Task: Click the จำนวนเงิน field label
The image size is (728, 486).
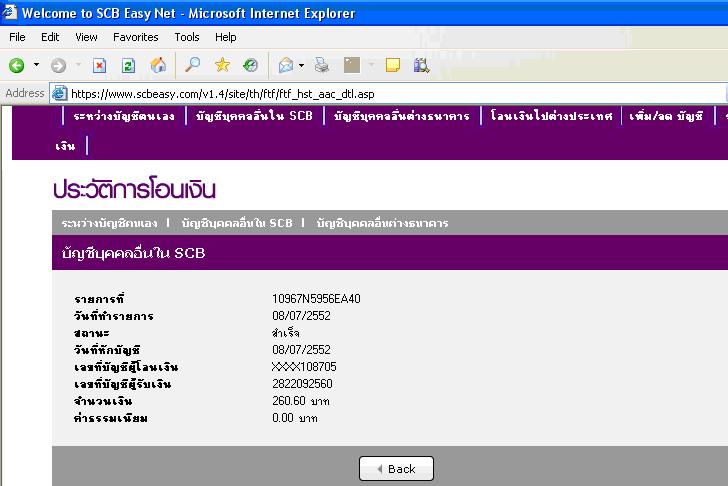Action: [x=103, y=401]
